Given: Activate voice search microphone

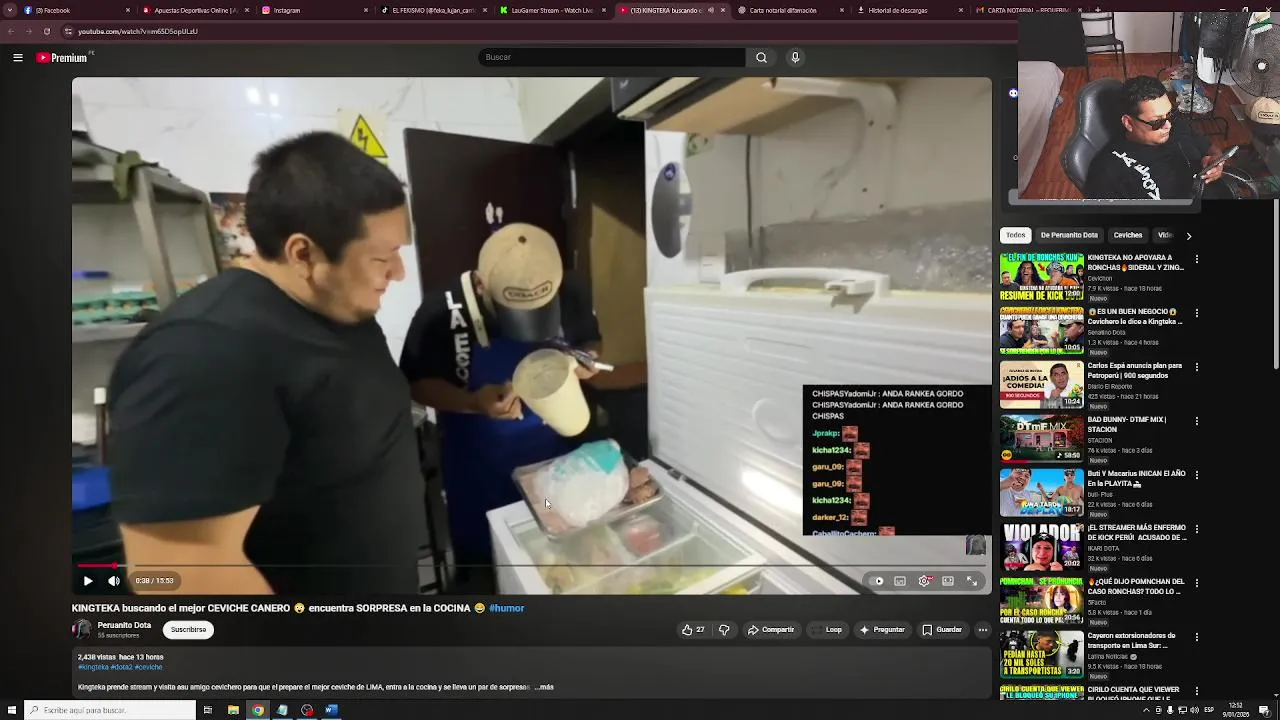Looking at the screenshot, I should coord(795,57).
